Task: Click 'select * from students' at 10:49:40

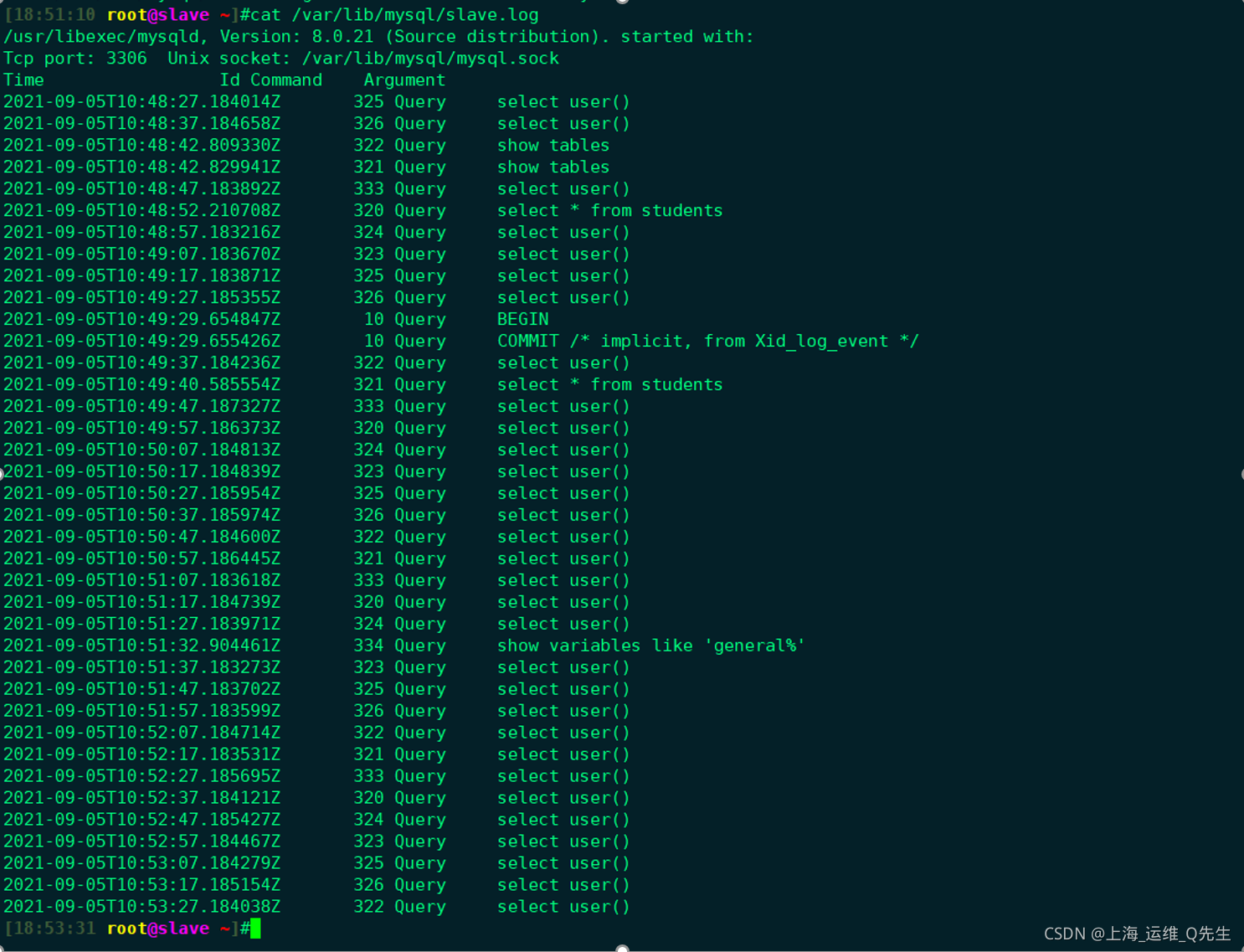Action: coord(610,385)
